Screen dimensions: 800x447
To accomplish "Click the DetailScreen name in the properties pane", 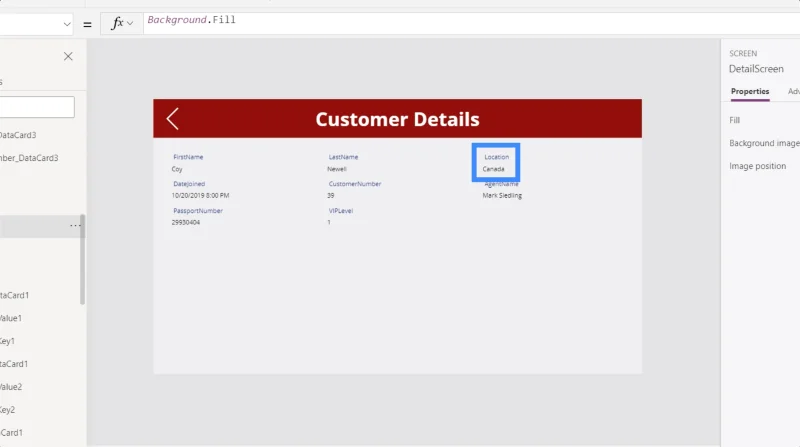I will click(756, 69).
